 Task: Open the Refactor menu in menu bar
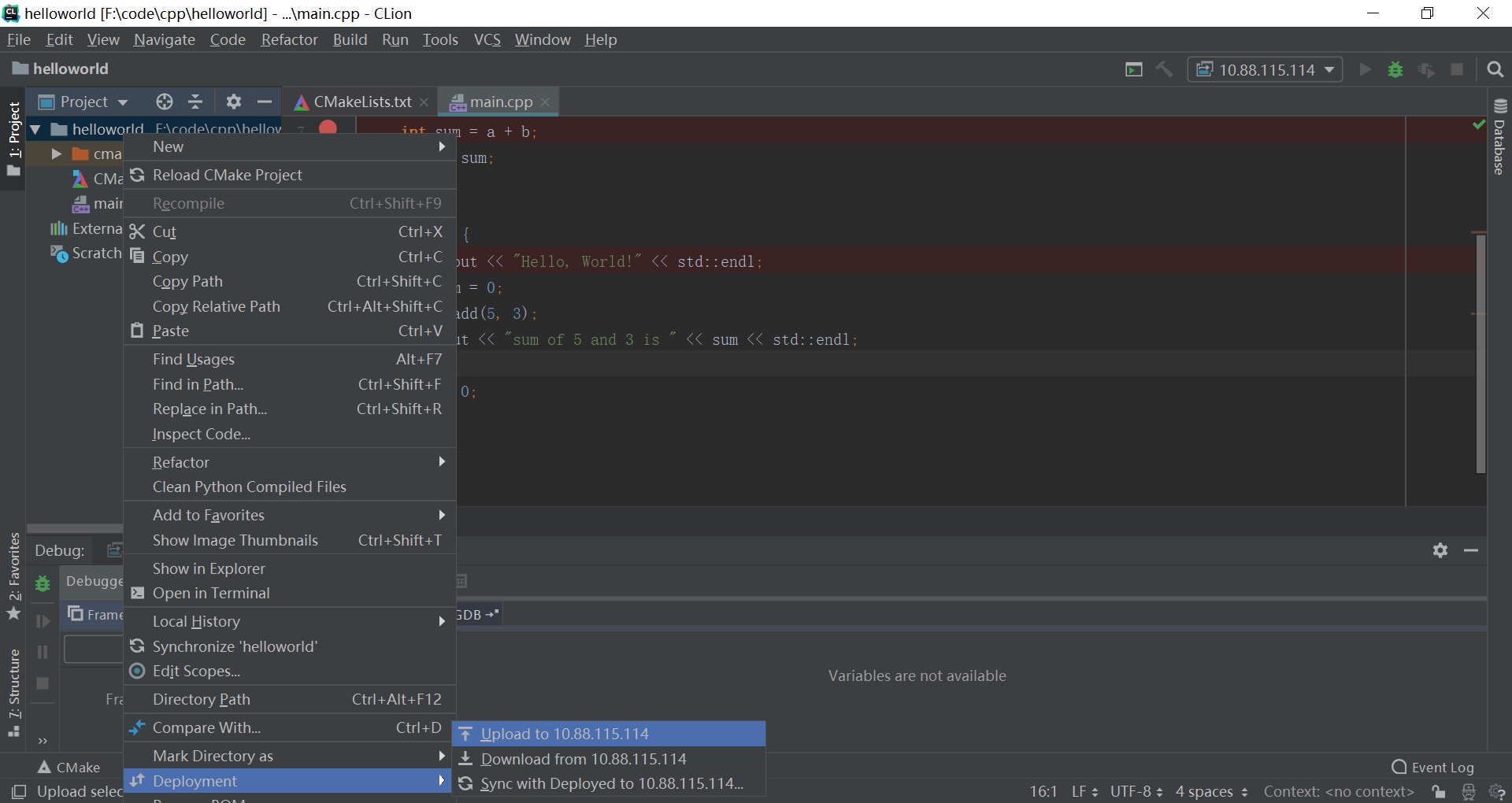coord(289,39)
